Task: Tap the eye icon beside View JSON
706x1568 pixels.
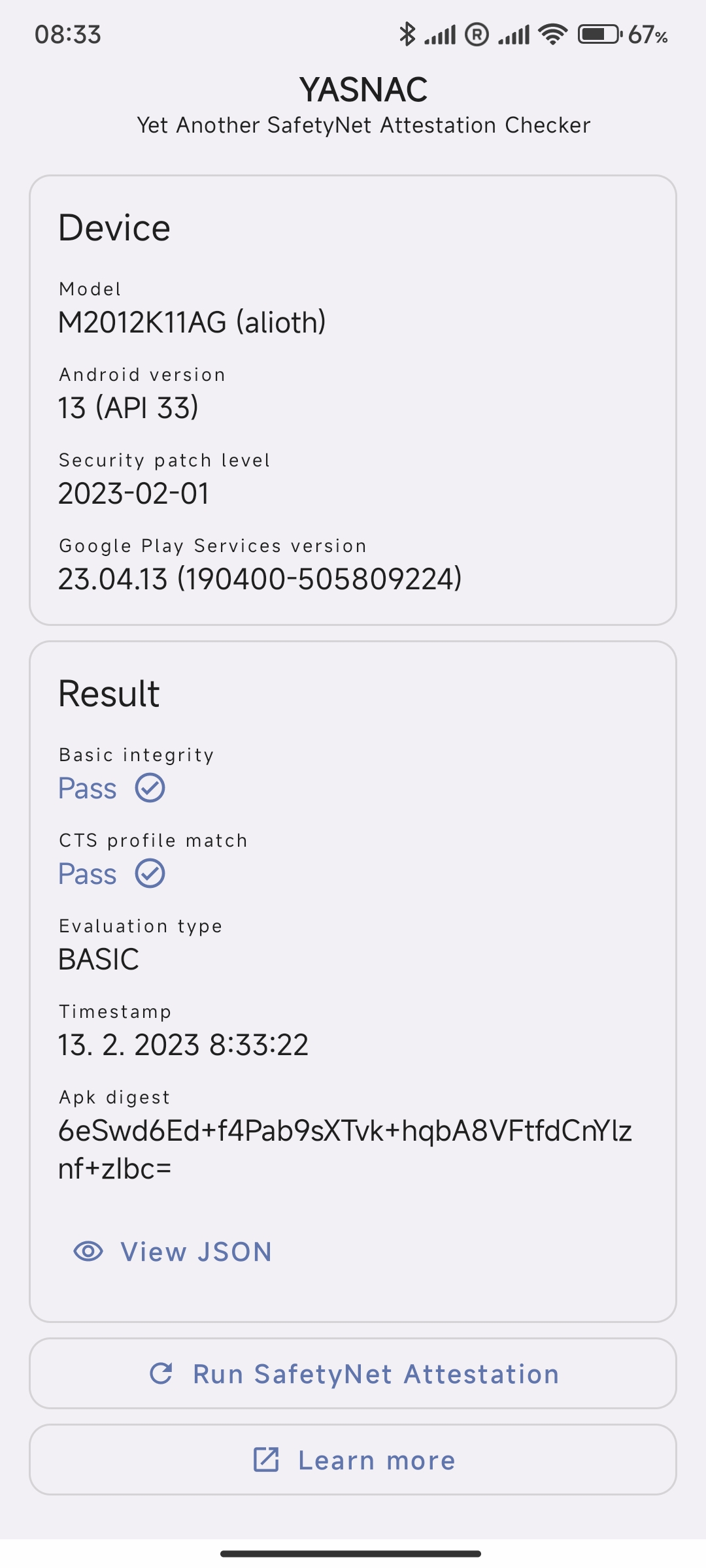Action: pos(88,1252)
